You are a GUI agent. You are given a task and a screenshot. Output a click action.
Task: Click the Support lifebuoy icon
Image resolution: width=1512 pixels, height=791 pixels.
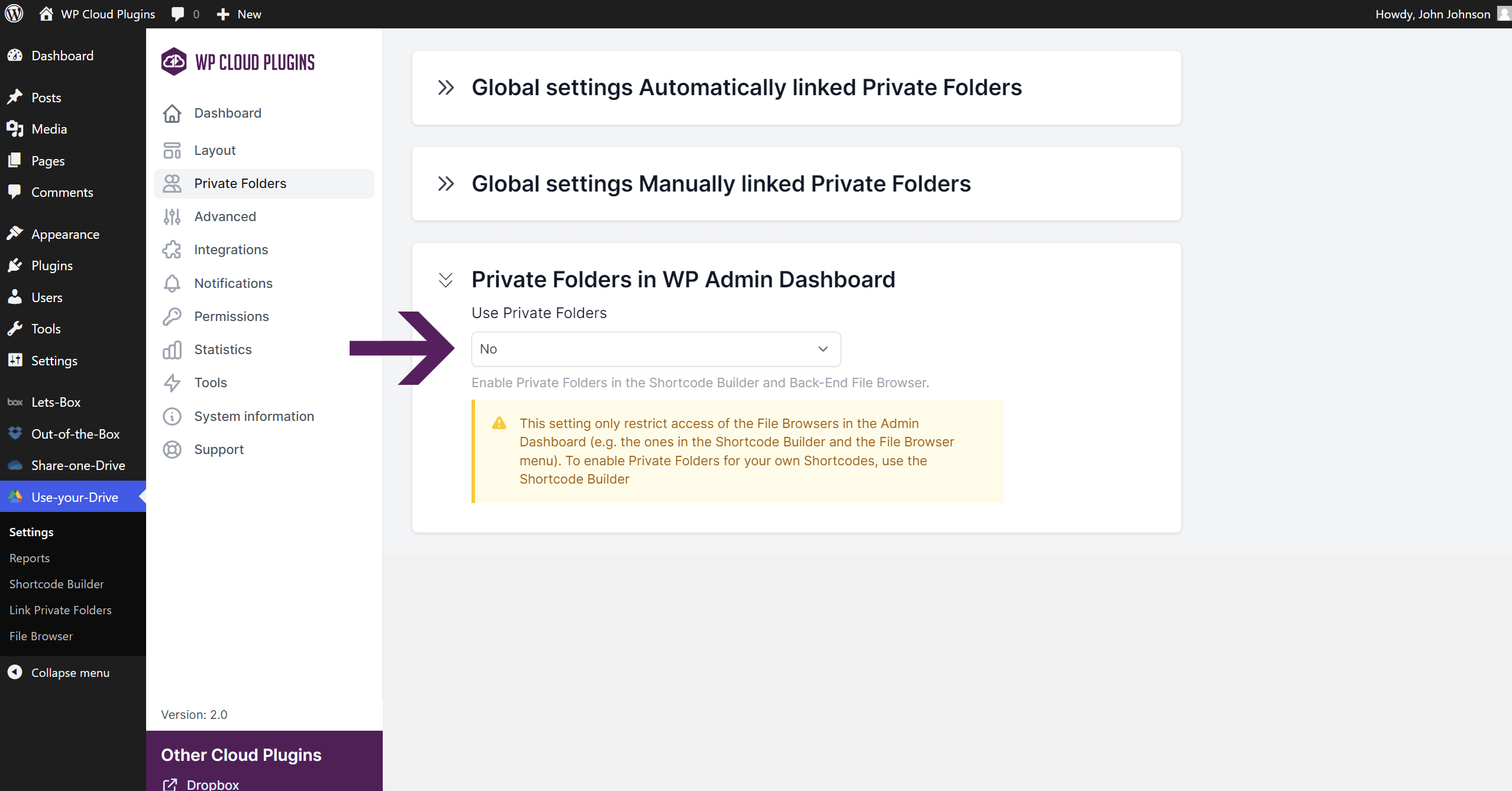[x=172, y=449]
